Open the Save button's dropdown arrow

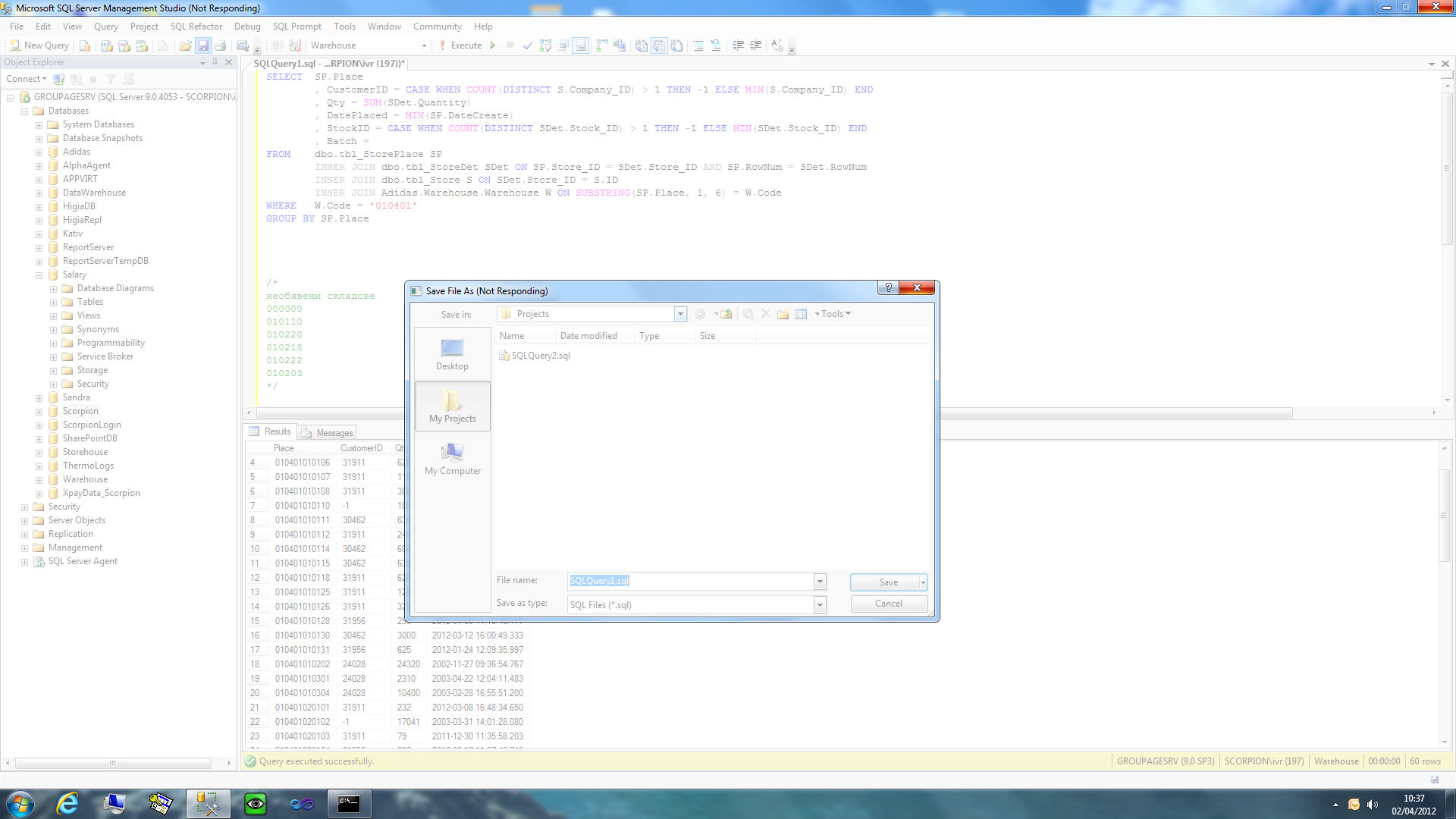923,582
